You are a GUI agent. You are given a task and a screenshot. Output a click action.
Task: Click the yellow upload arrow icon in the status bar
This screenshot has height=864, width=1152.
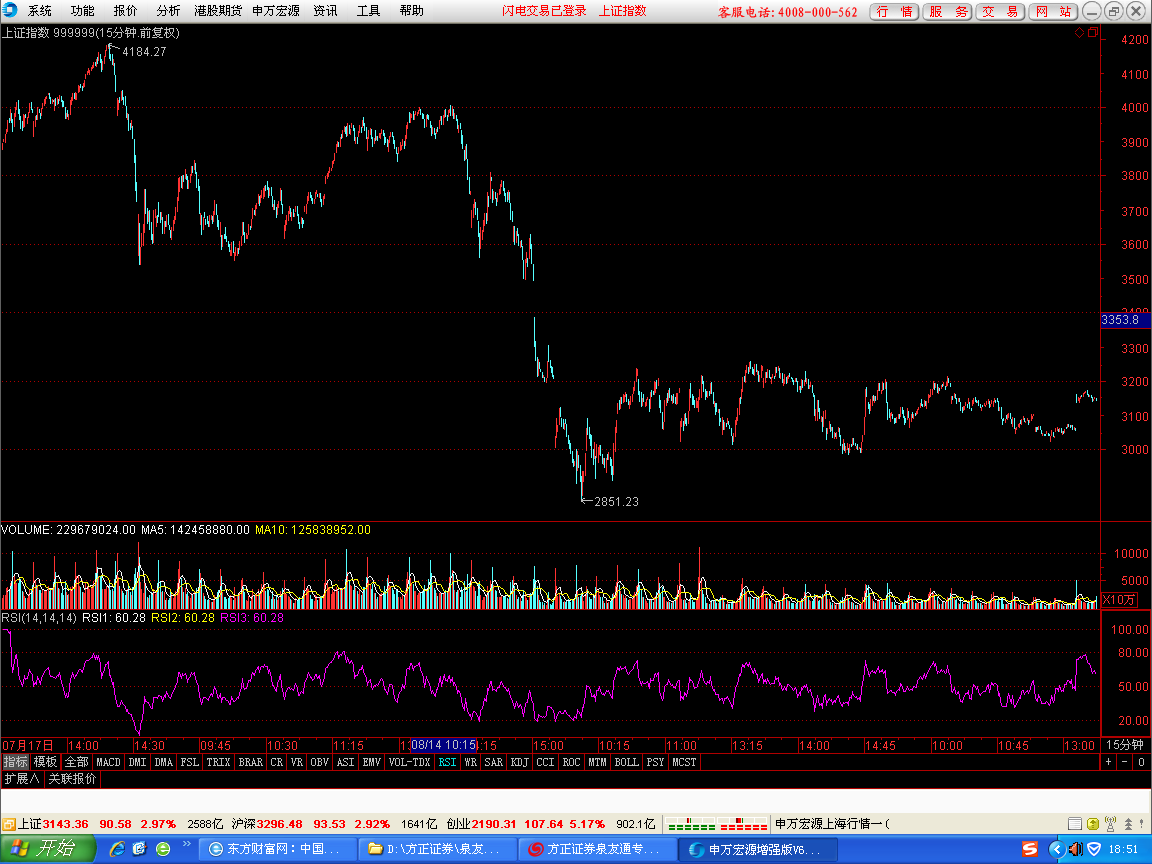click(1093, 824)
